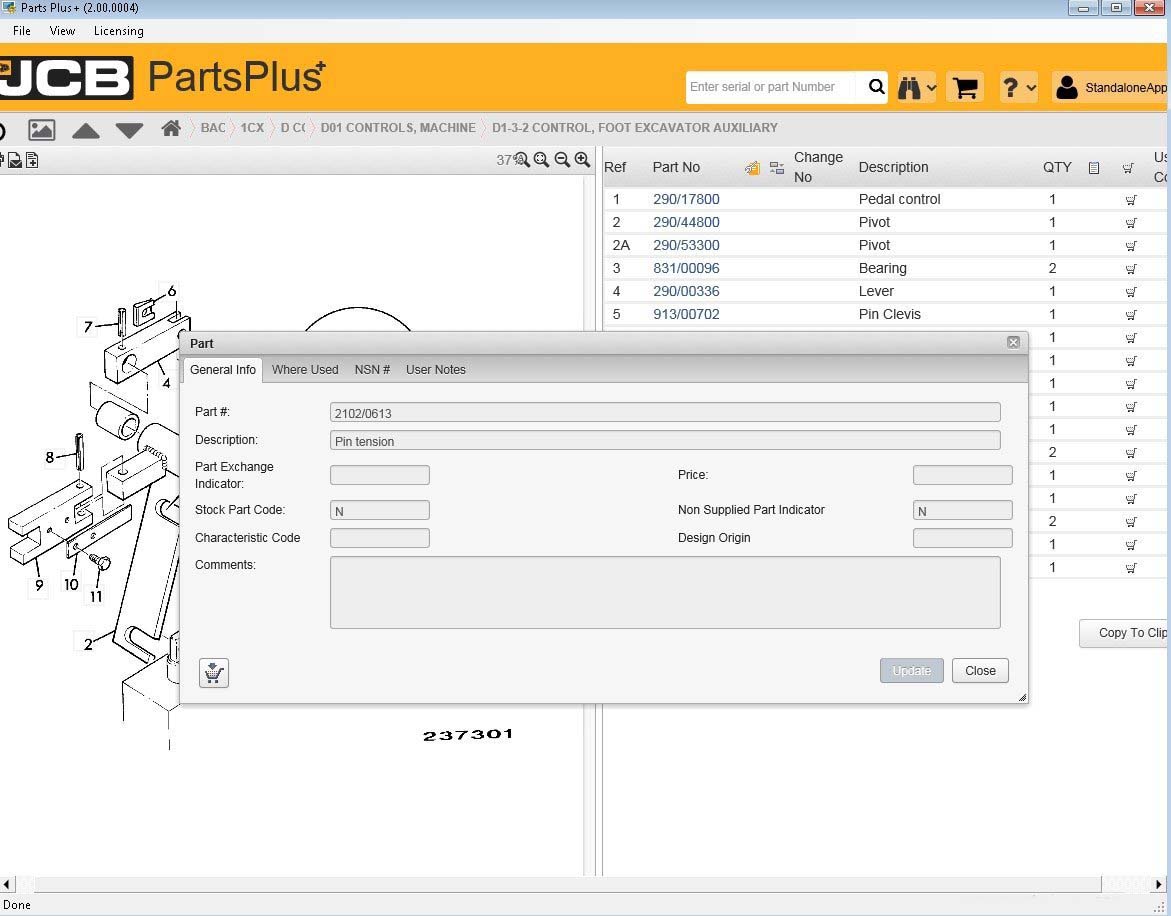The height and width of the screenshot is (916, 1171).
Task: Click the Comments text area
Action: [x=665, y=592]
